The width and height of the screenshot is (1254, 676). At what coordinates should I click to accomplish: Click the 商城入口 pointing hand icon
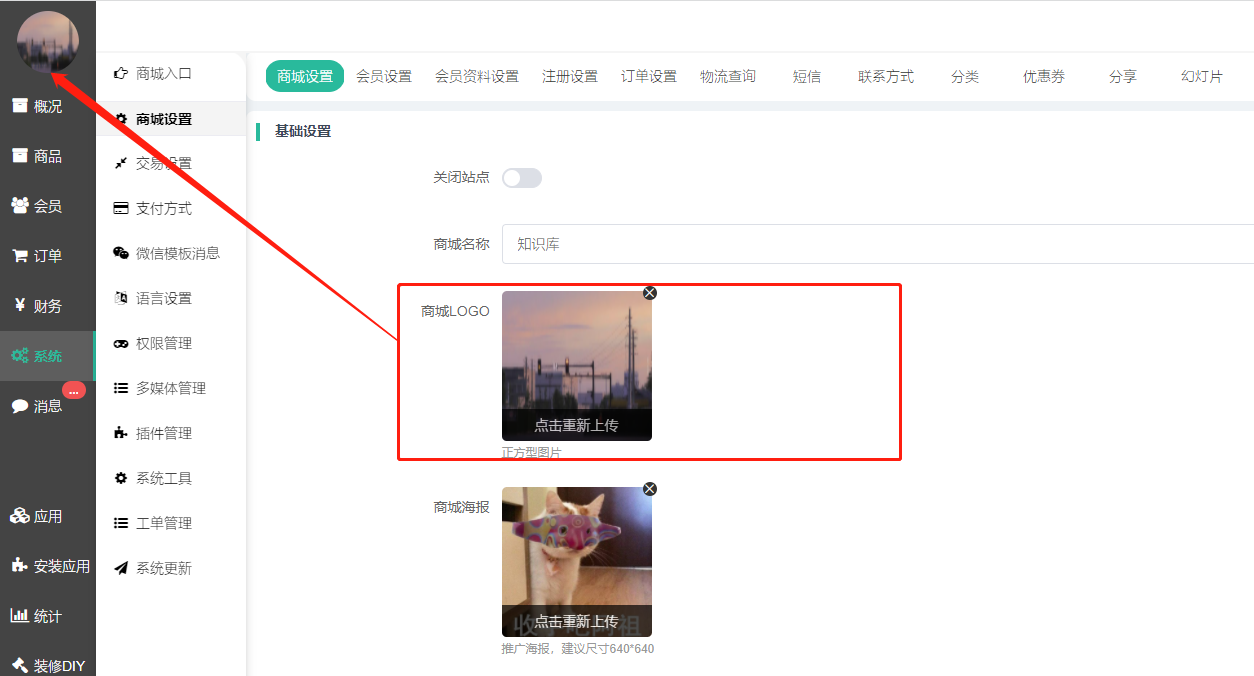click(x=121, y=73)
